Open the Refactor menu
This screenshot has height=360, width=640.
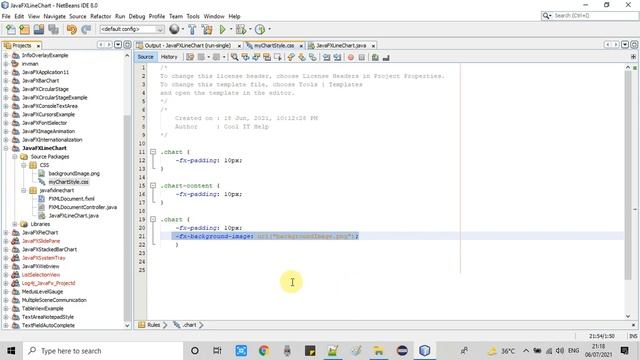coord(100,16)
